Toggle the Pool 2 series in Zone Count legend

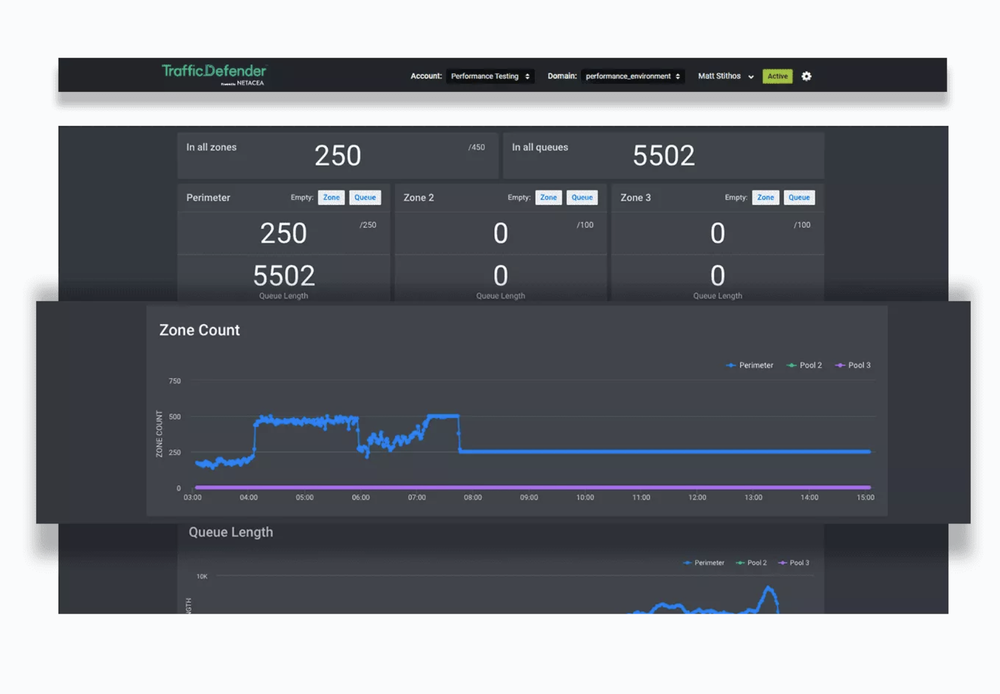pos(805,365)
